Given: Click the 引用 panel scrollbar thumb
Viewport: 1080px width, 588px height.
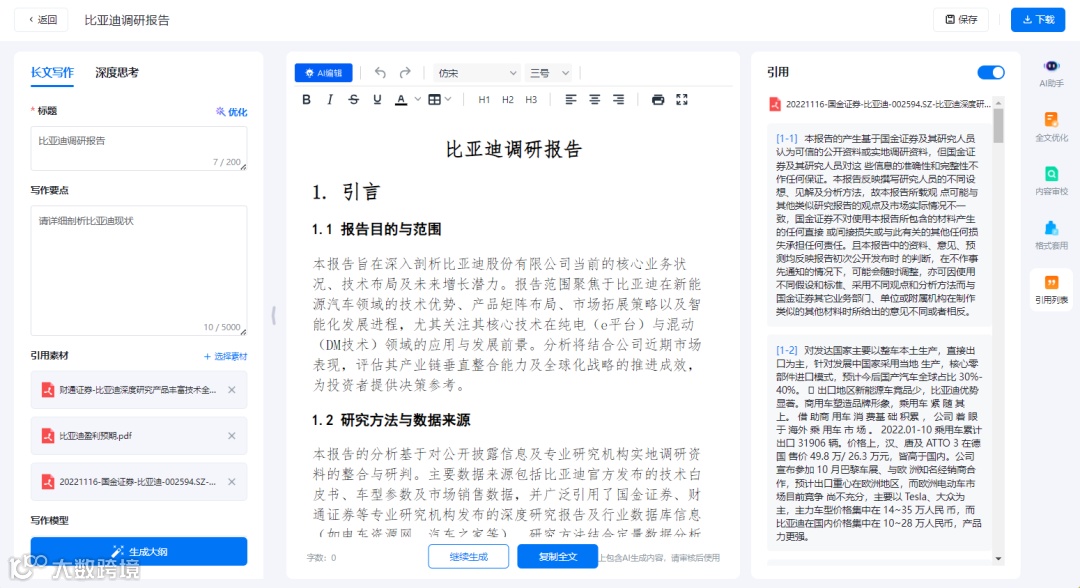Looking at the screenshot, I should [x=998, y=125].
